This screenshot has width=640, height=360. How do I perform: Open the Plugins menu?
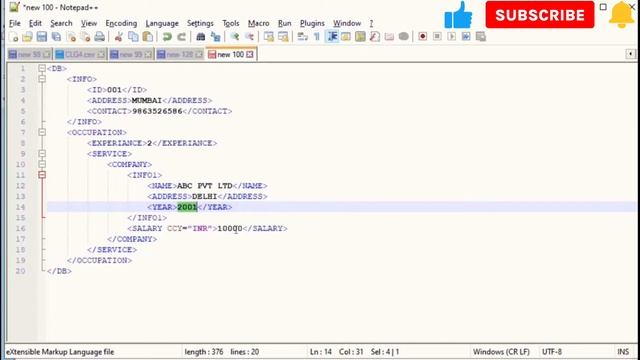[312, 23]
